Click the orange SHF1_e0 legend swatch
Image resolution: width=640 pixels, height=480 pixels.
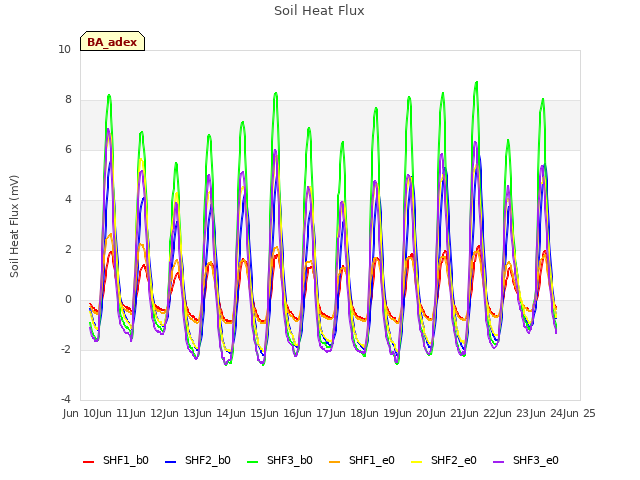click(335, 462)
